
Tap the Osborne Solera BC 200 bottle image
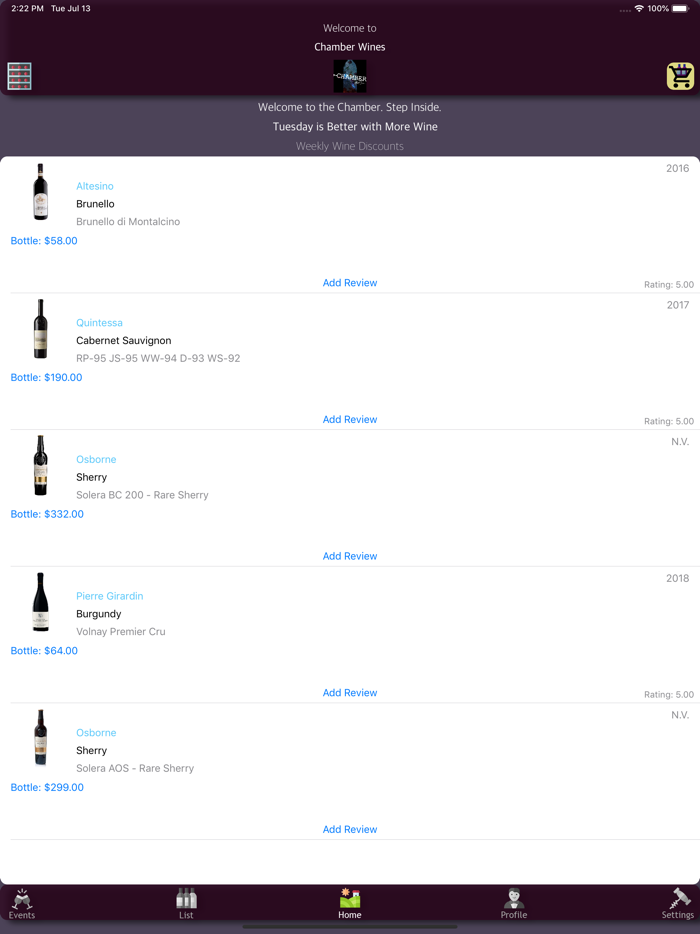tap(40, 464)
